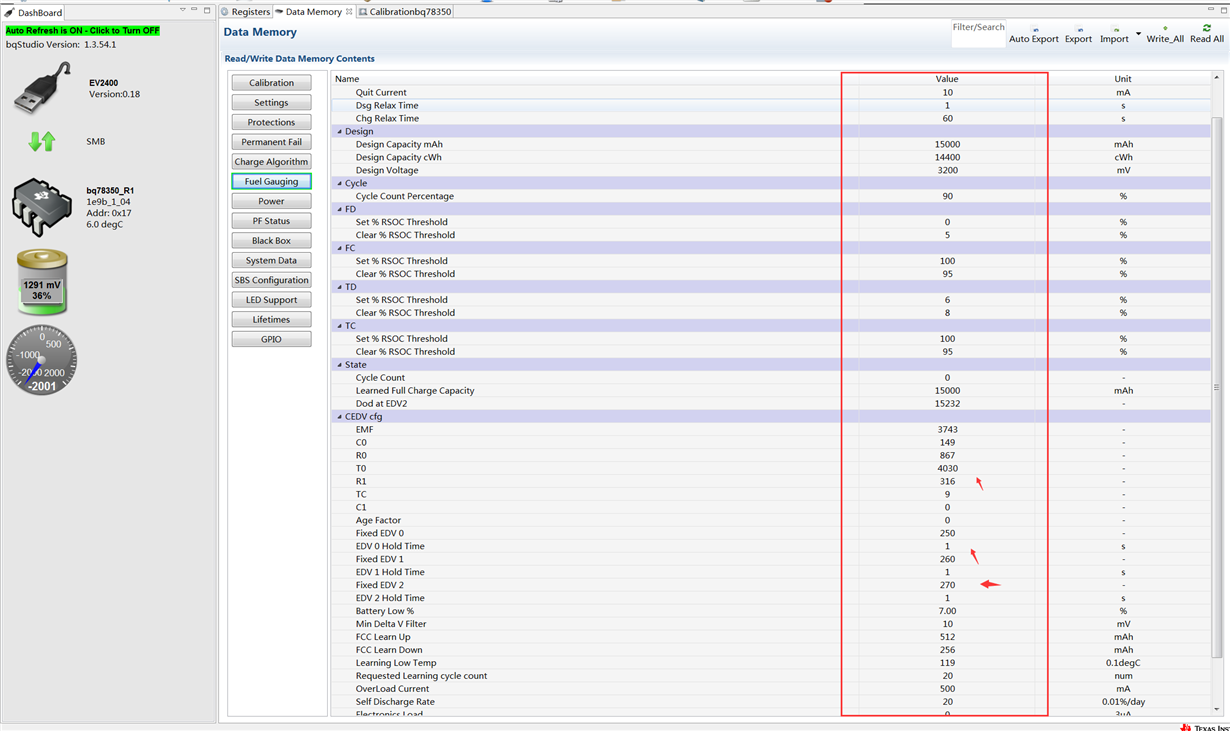Select the Cycle Count Percentage value 90

pos(947,196)
